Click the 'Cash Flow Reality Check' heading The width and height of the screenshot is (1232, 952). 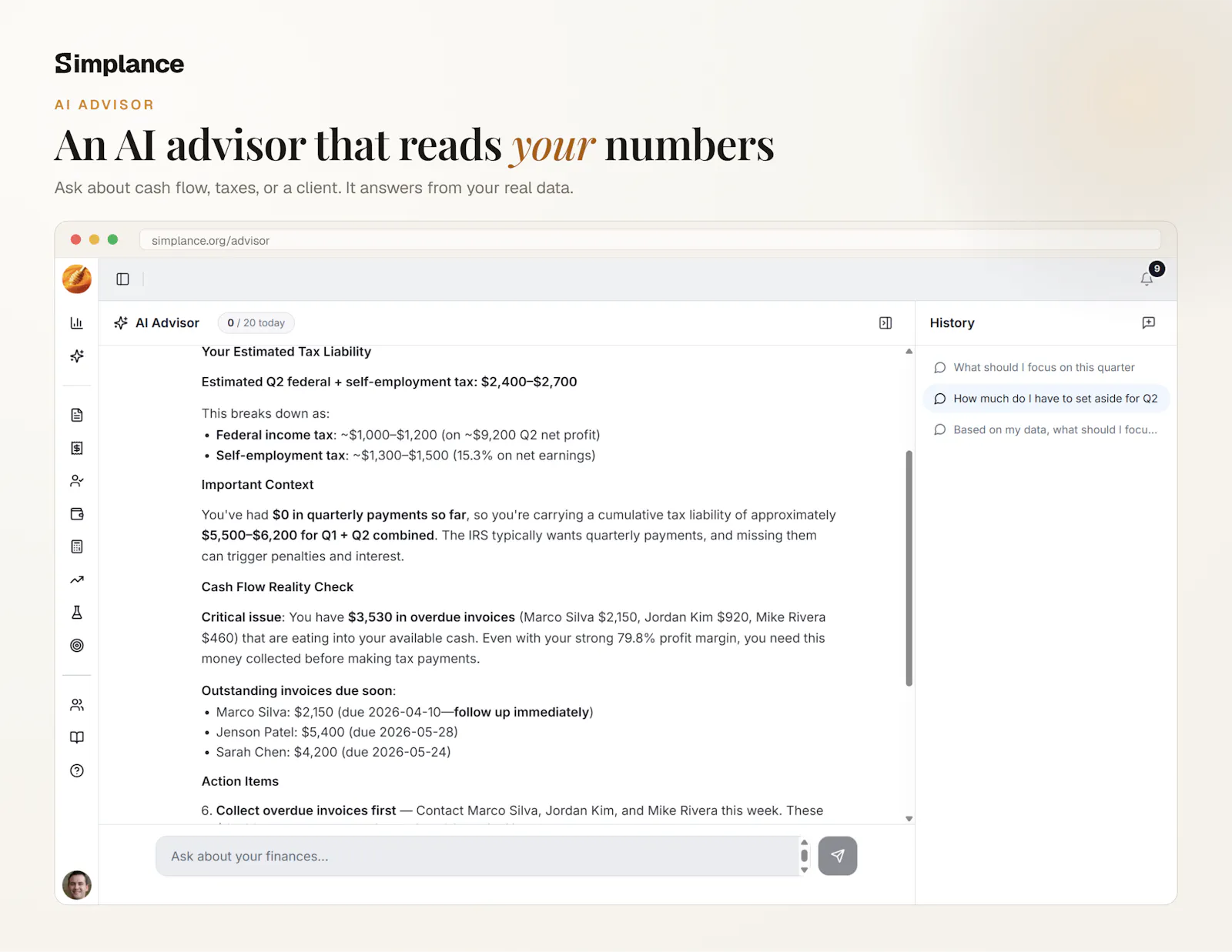pos(277,587)
